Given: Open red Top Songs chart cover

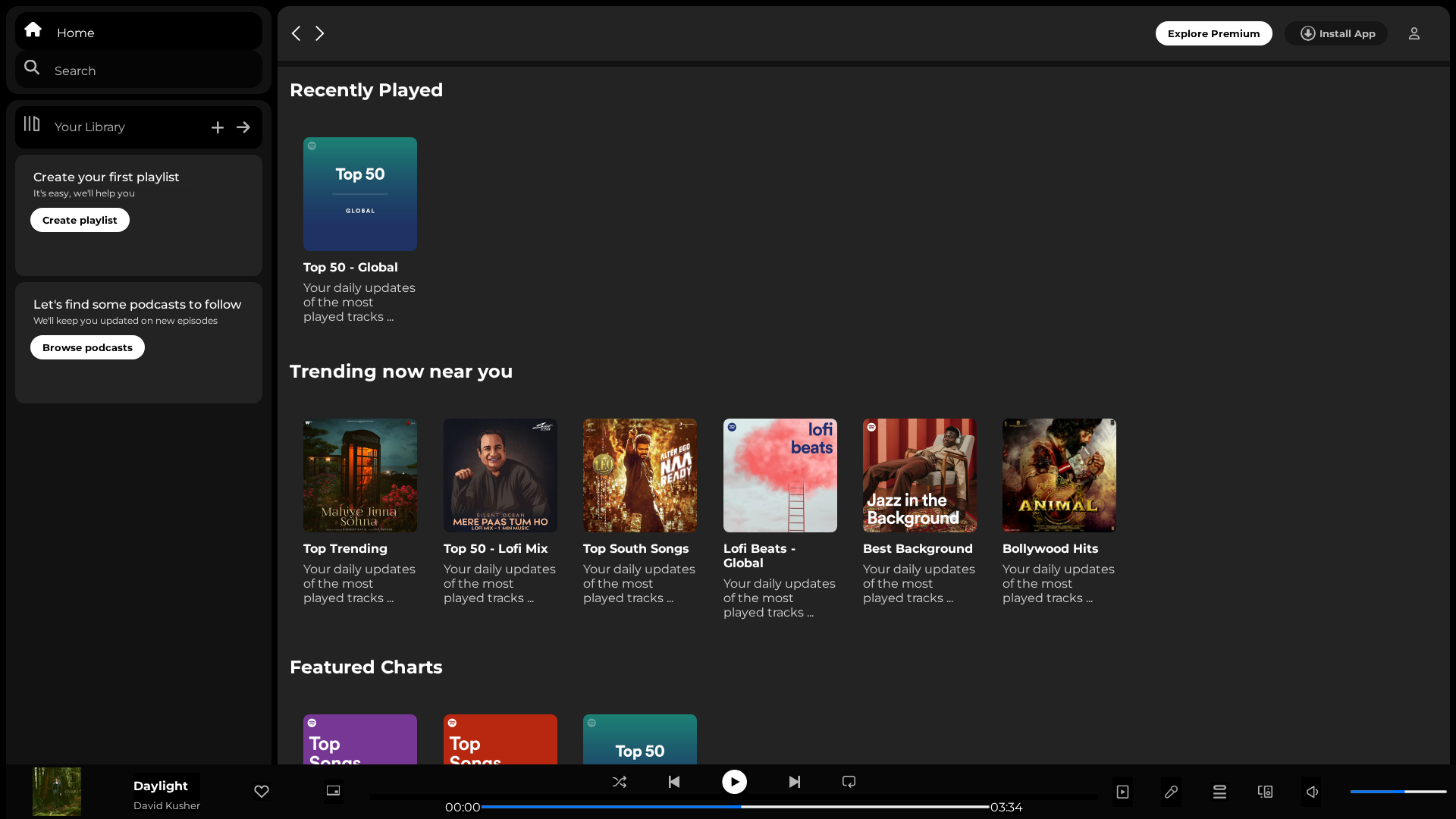Looking at the screenshot, I should pos(500,739).
